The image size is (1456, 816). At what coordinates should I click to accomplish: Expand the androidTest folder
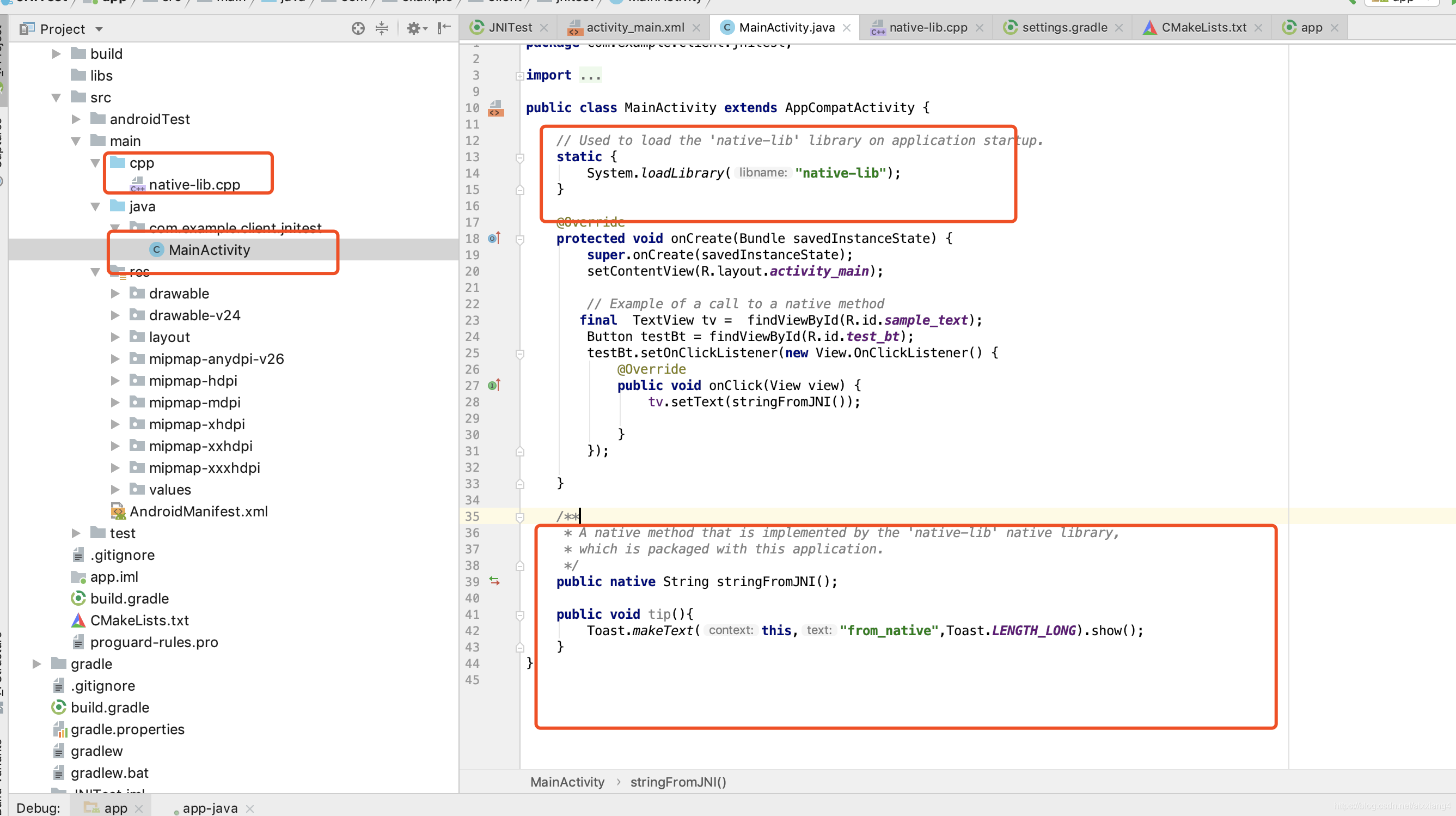76,119
